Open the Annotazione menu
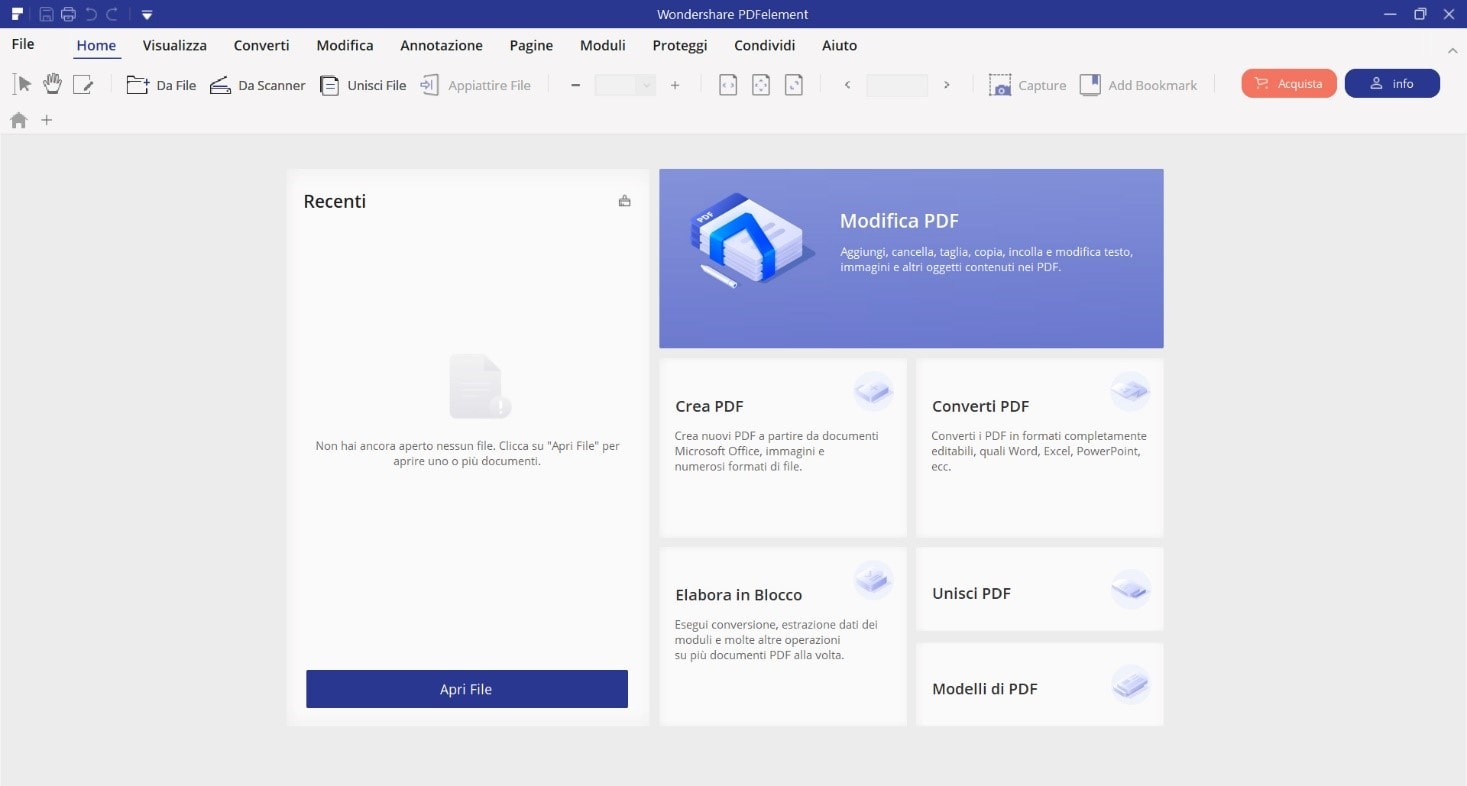Screen dimensions: 1467x786 (441, 45)
